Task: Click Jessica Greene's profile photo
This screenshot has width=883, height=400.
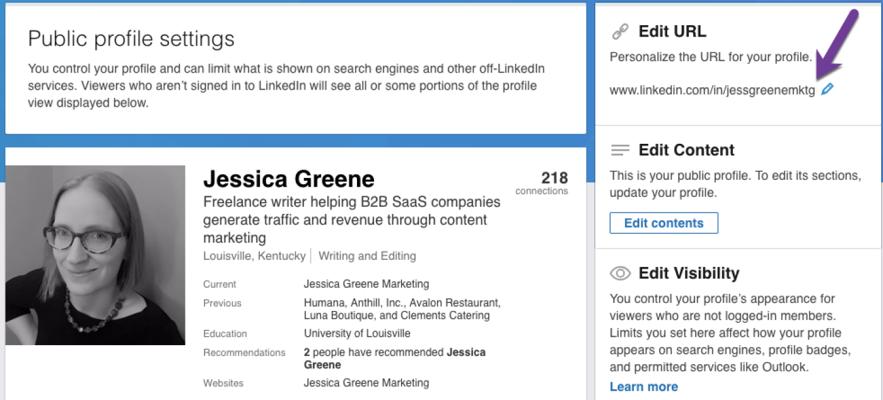Action: (95, 255)
